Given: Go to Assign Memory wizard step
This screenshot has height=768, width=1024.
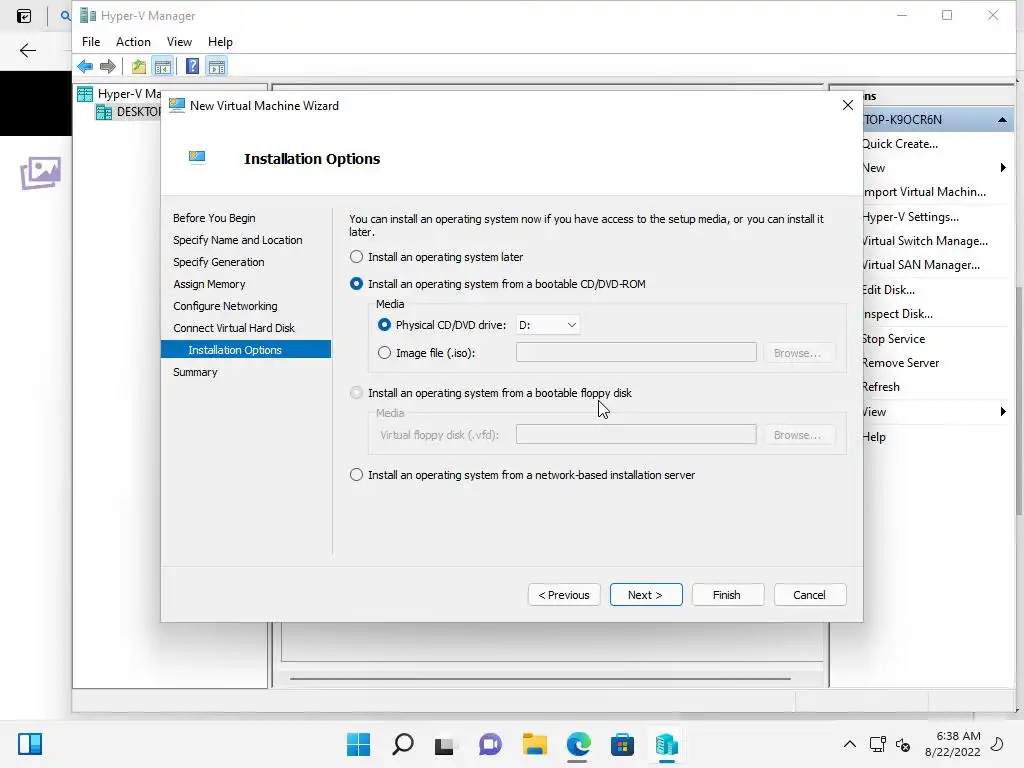Looking at the screenshot, I should point(209,284).
